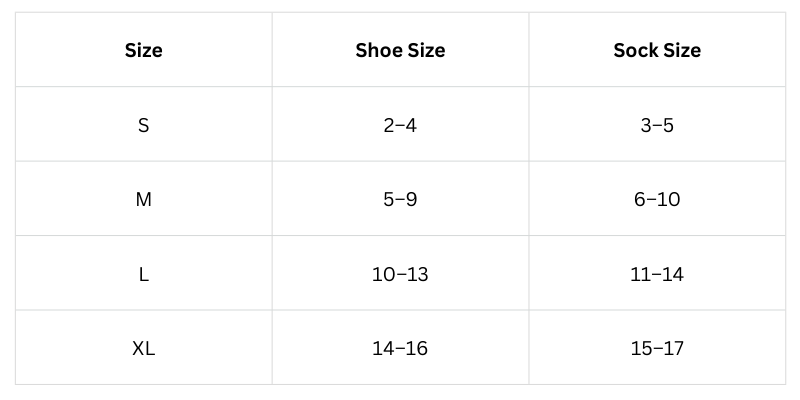Click the 5–9 shoe size cell
This screenshot has height=400, width=800.
coord(400,199)
